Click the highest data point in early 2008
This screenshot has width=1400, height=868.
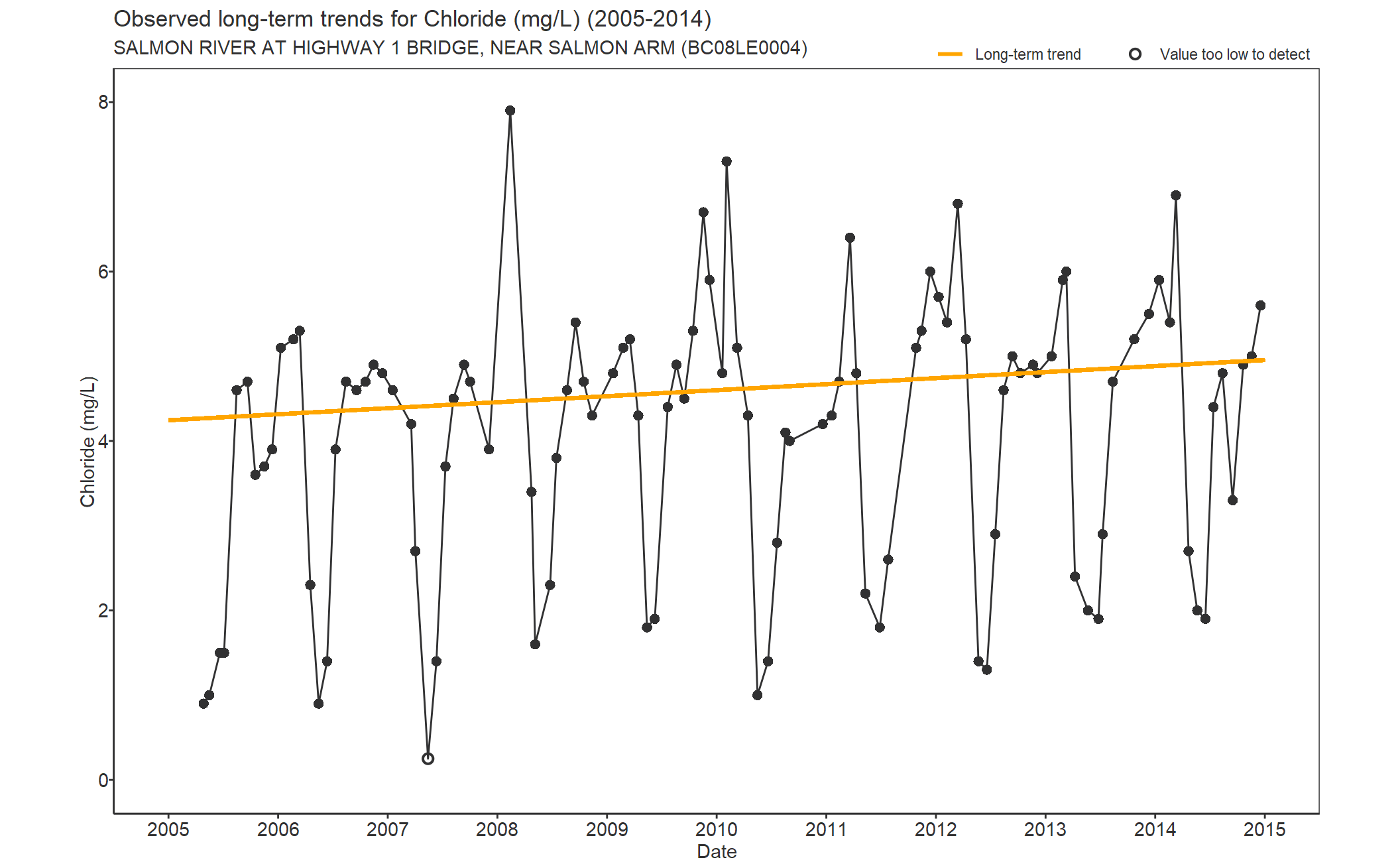(510, 111)
